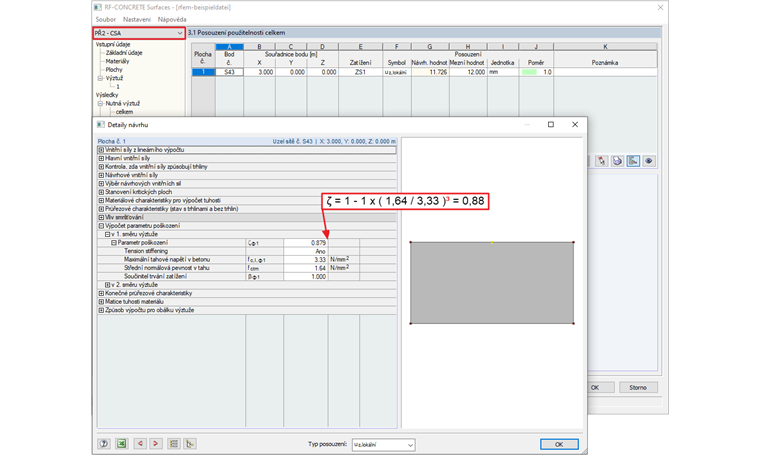
Task: Expand Vnitřní síly z lineárního výpočtu
Action: coord(101,150)
